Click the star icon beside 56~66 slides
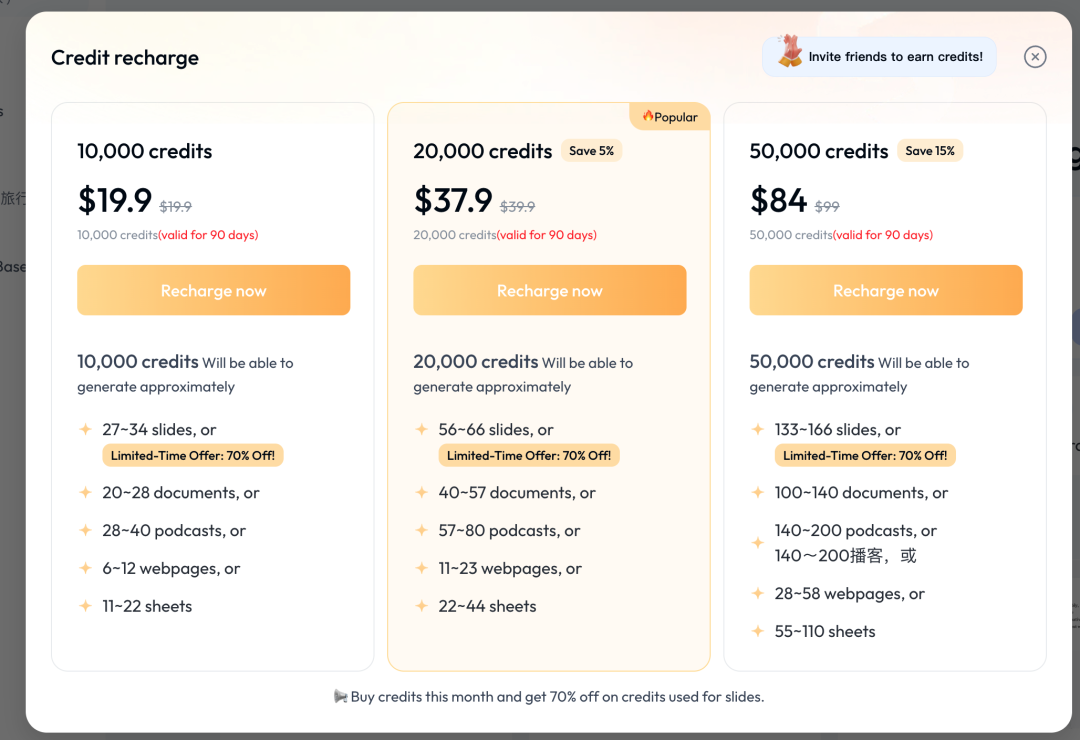1080x740 pixels. [422, 429]
